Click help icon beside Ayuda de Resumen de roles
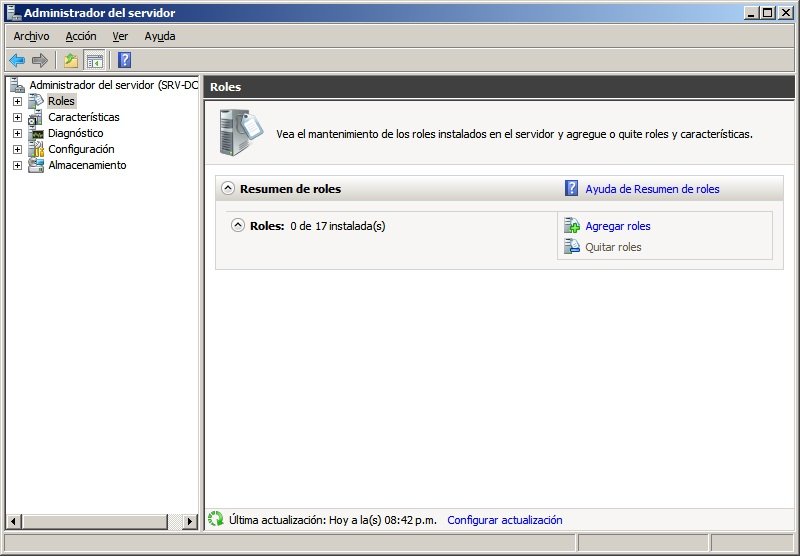This screenshot has width=800, height=556. pyautogui.click(x=571, y=188)
